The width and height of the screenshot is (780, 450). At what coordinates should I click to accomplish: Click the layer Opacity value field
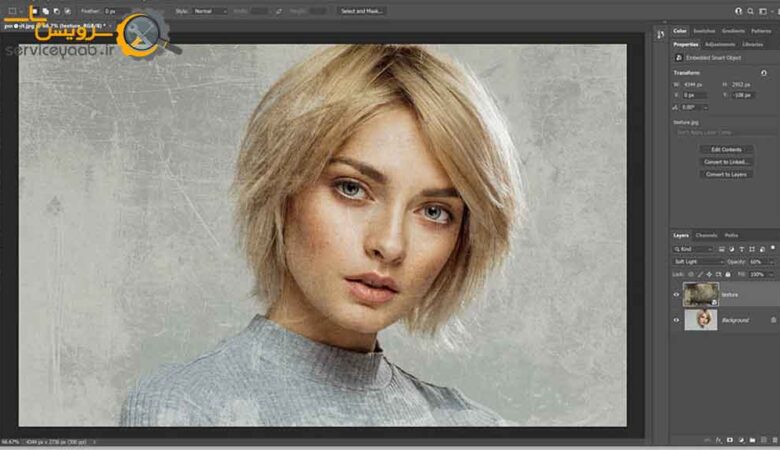(756, 262)
